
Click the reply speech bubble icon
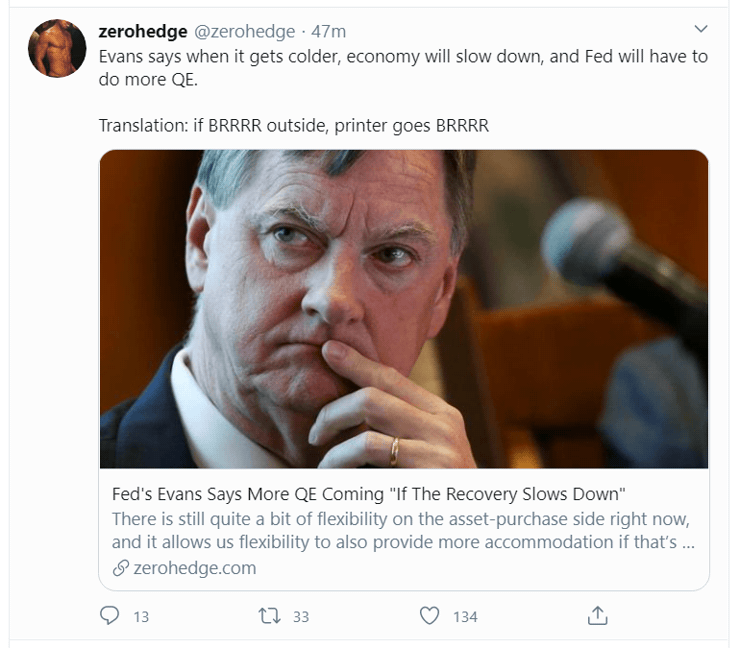tap(110, 616)
